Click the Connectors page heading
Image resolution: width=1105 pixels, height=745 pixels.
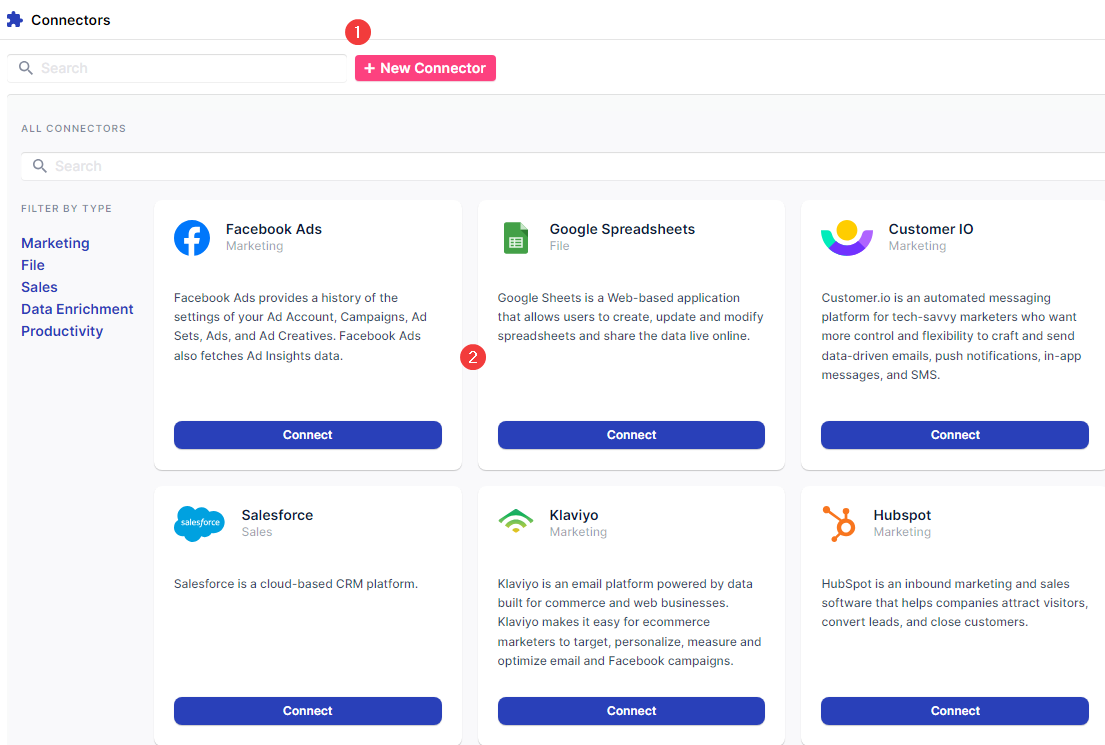71,20
